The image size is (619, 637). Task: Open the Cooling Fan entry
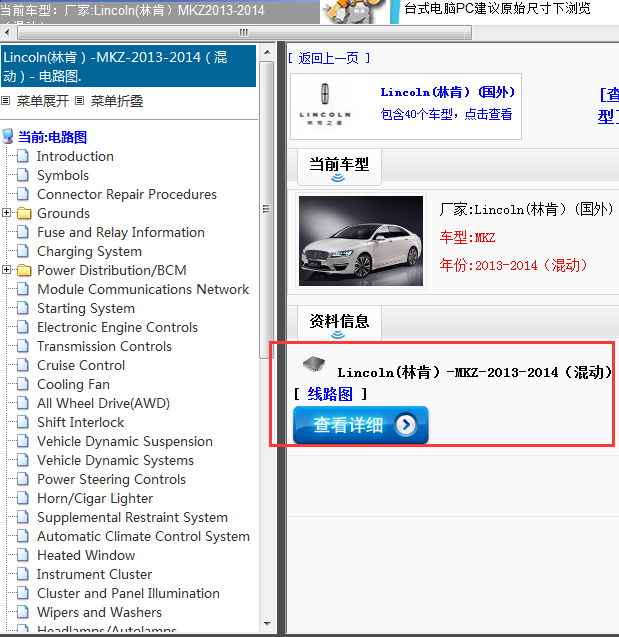74,384
